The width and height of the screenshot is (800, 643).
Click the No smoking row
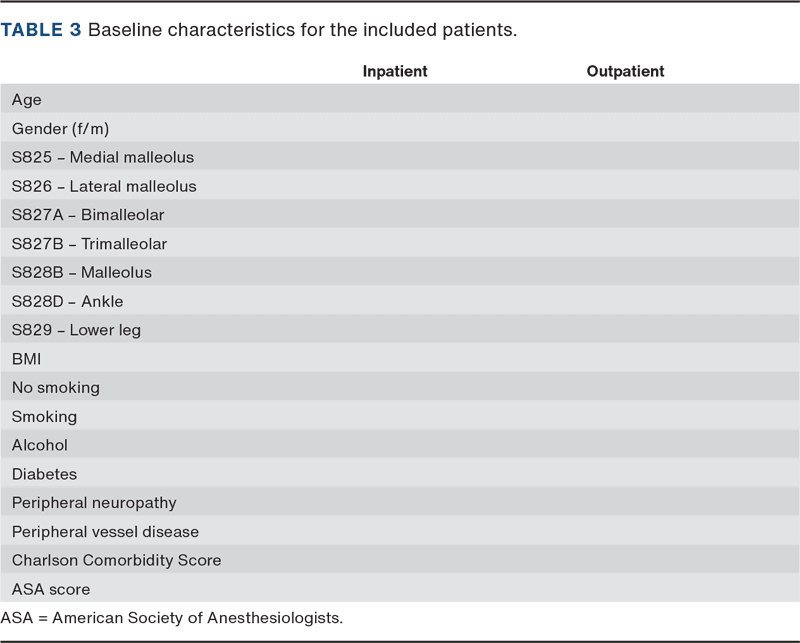click(56, 388)
